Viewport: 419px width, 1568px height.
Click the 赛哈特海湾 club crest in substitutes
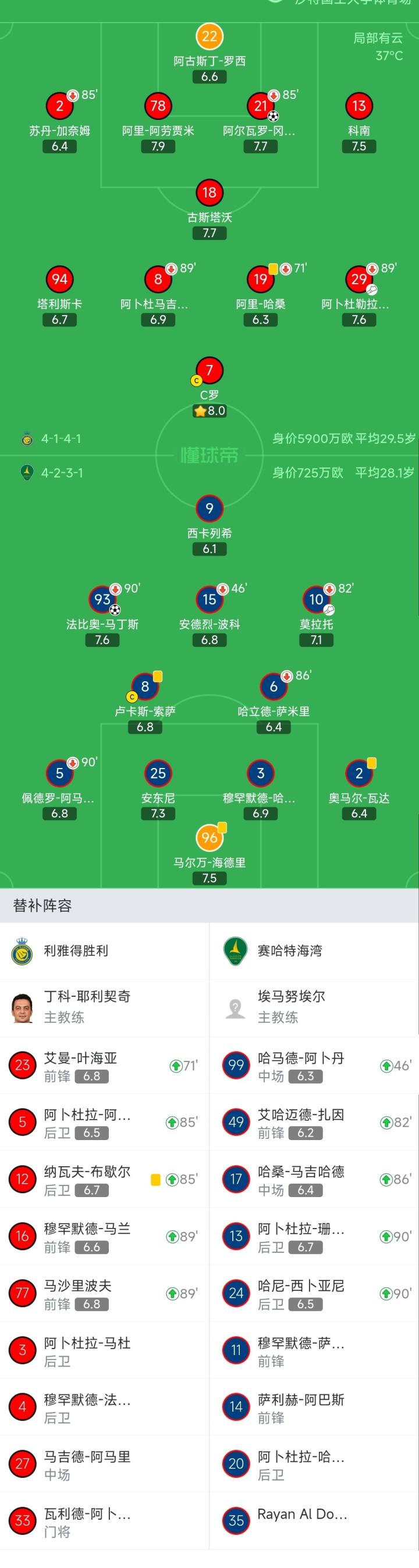click(235, 951)
